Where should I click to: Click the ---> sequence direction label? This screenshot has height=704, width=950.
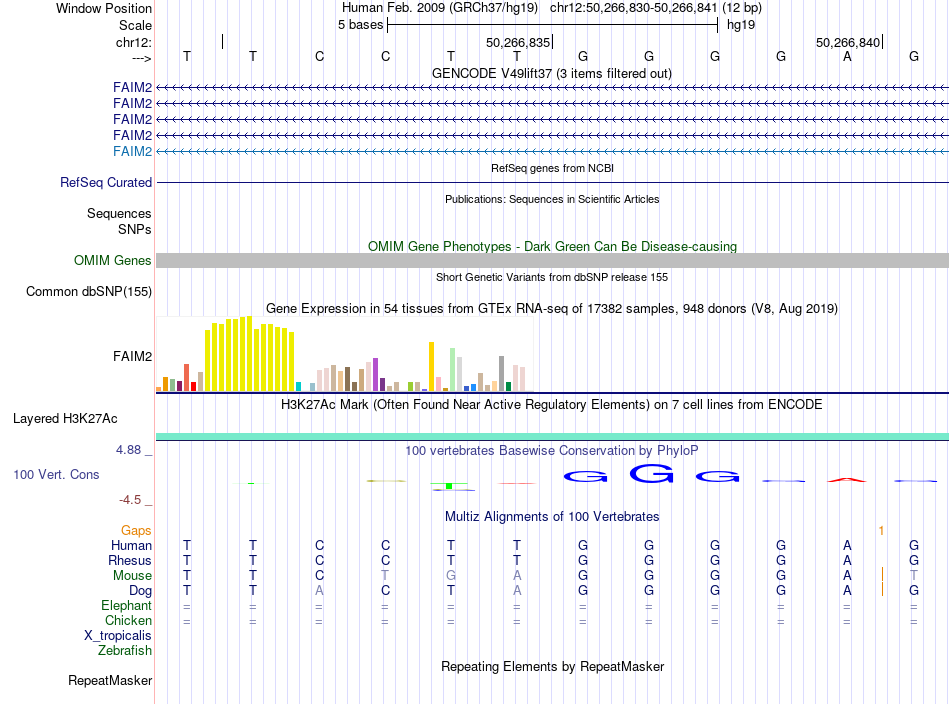tap(142, 58)
